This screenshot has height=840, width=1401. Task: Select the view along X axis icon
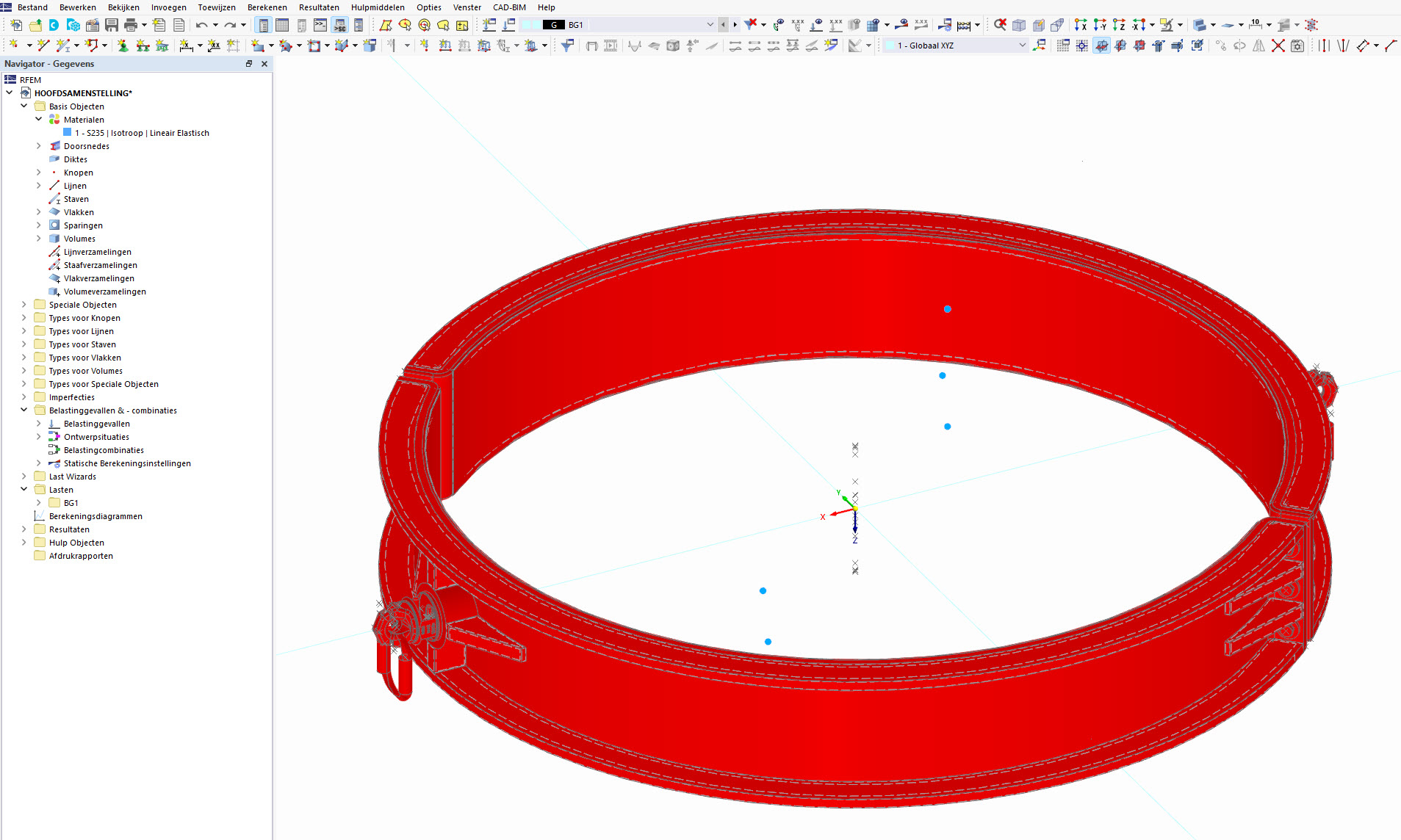[x=1081, y=24]
